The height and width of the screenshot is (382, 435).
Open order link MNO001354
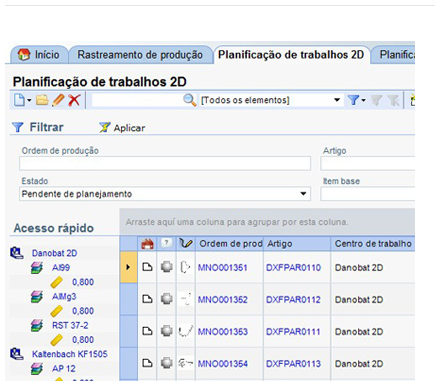coord(223,364)
